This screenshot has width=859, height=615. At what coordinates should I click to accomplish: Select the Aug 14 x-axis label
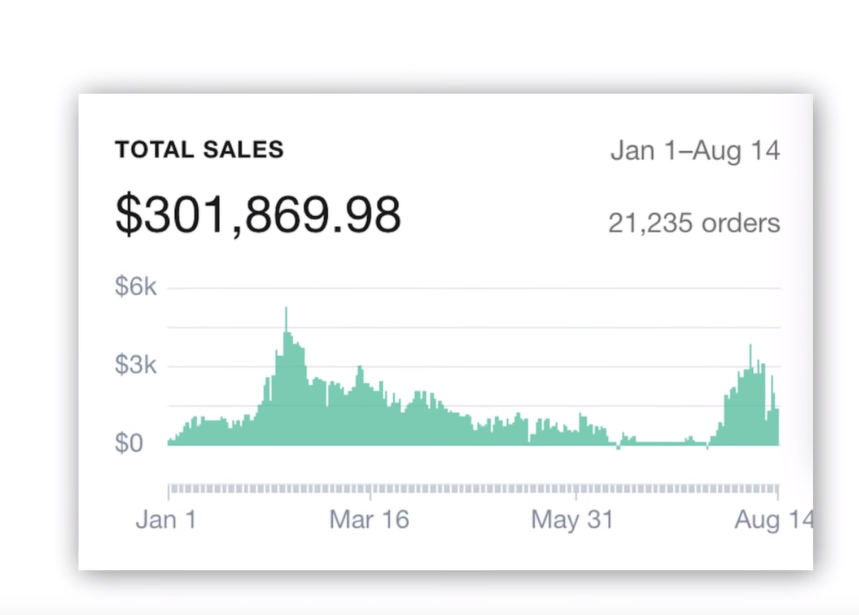pyautogui.click(x=772, y=520)
